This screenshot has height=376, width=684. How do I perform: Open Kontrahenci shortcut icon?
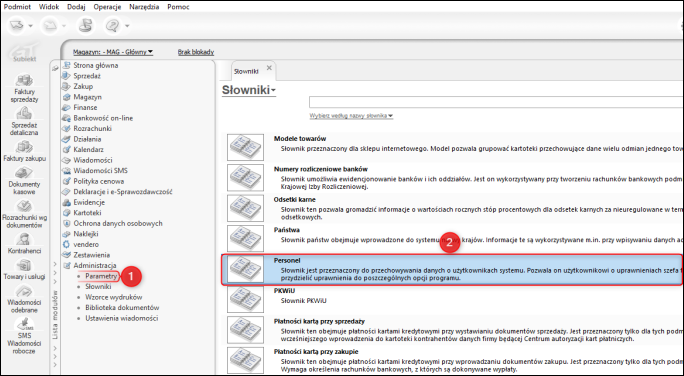coord(24,240)
